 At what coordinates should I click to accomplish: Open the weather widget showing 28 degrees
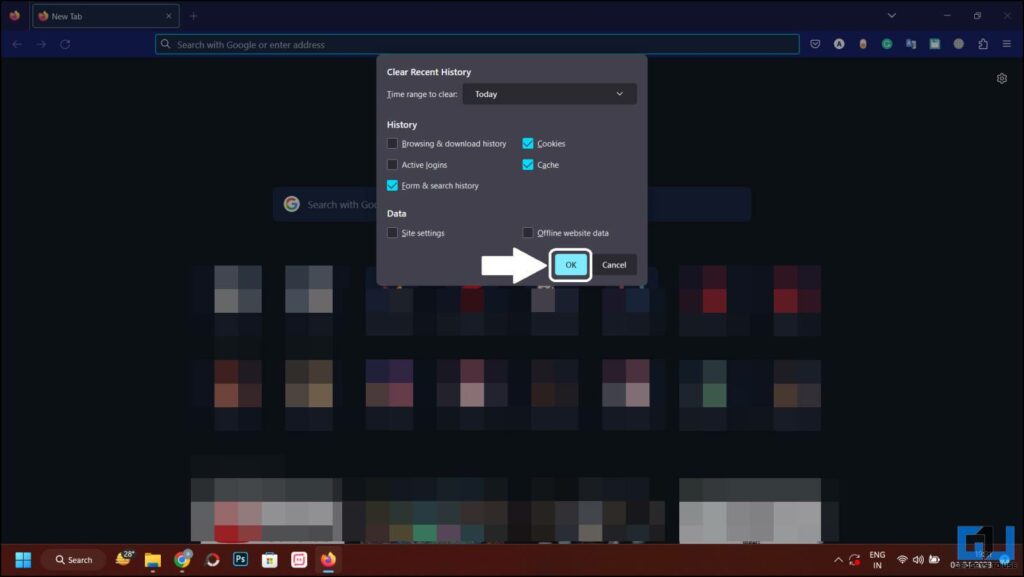[x=123, y=559]
